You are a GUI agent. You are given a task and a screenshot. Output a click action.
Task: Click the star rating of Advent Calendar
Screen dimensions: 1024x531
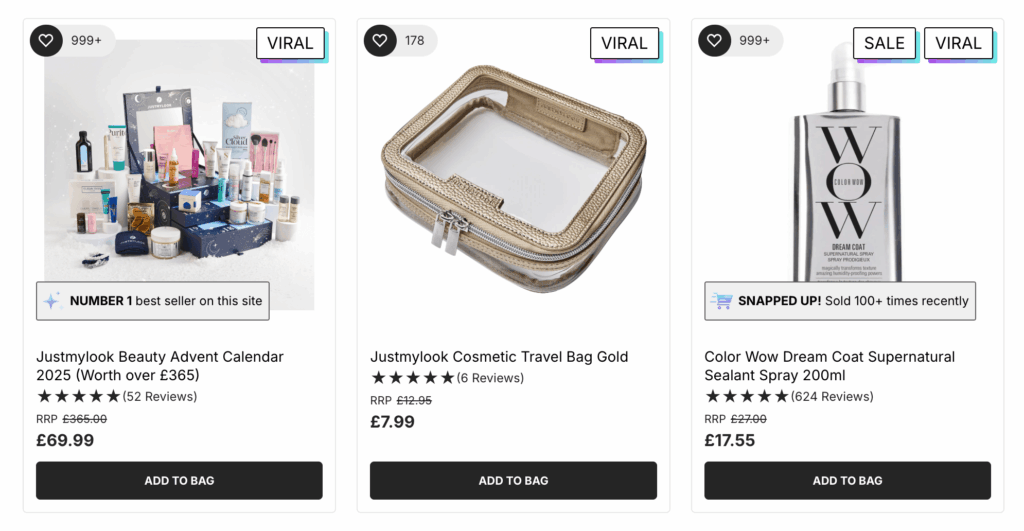pyautogui.click(x=78, y=396)
